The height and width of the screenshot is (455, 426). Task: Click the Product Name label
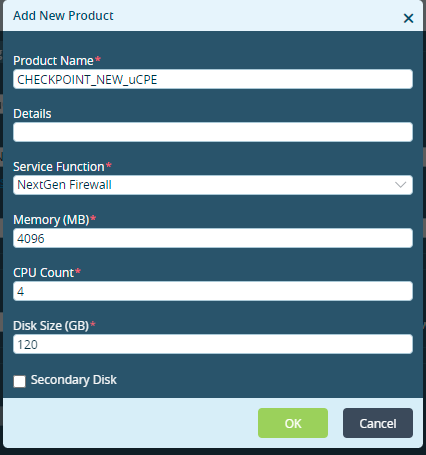pyautogui.click(x=53, y=61)
